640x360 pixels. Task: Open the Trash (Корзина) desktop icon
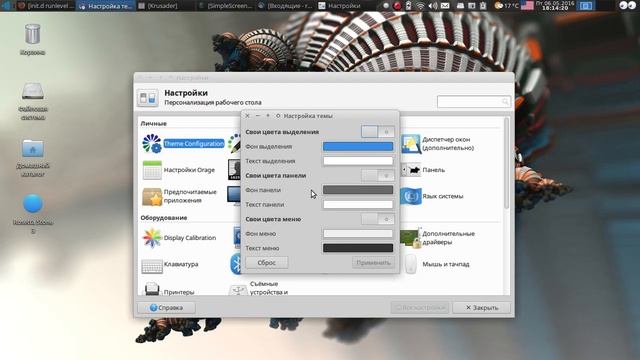(33, 33)
